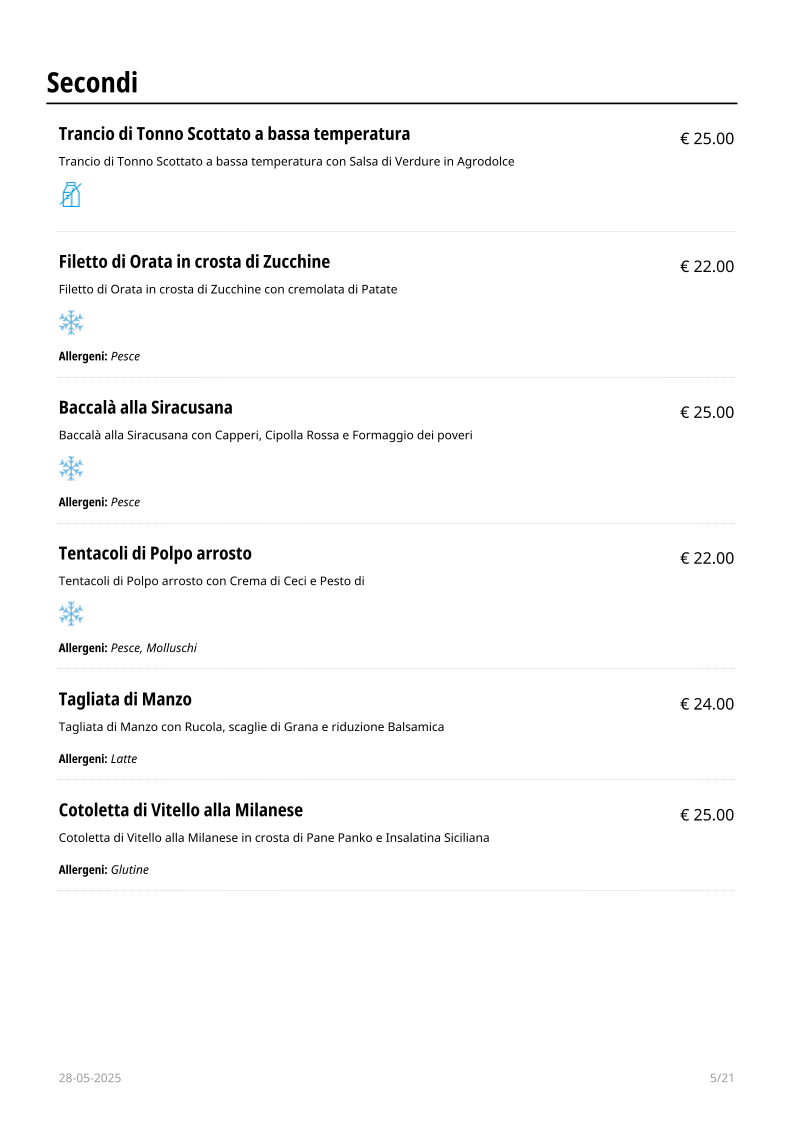Screen dimensions: 793x1122
Task: Select the Tagliata di Manzo dish title
Action: click(125, 700)
